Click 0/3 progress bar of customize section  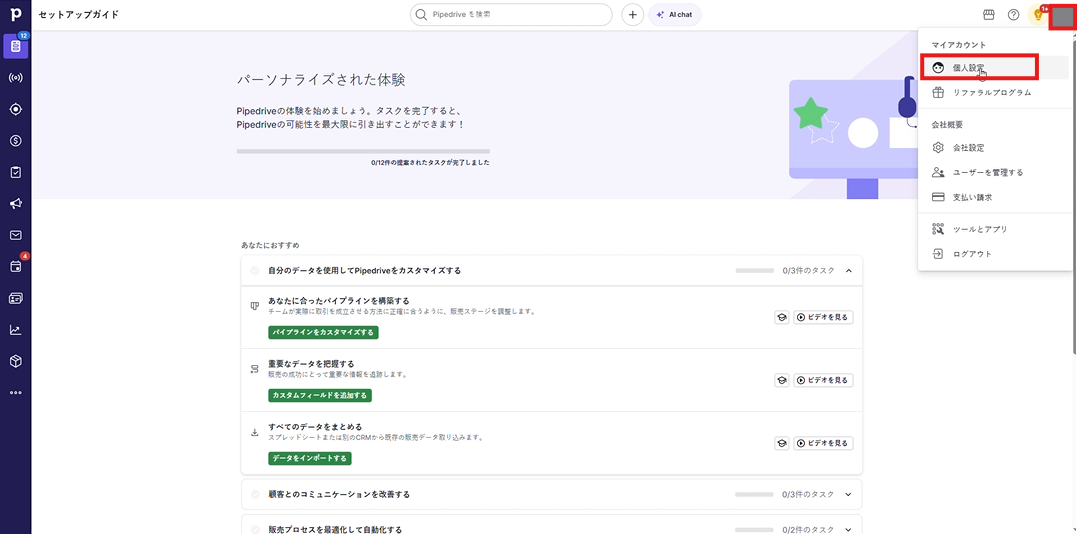tap(754, 271)
